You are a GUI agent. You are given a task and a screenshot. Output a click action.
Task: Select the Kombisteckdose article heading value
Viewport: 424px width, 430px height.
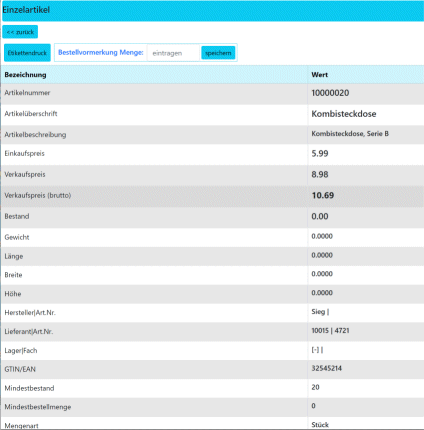tap(344, 114)
